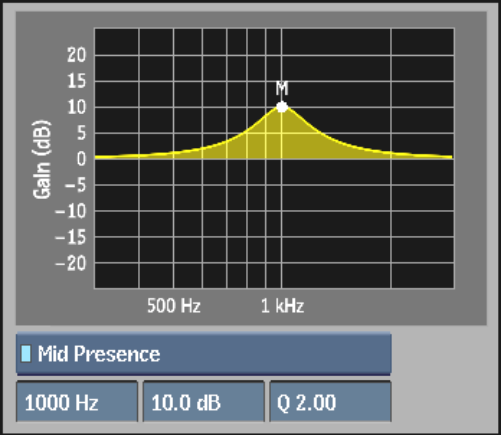Viewport: 501px width, 435px height.
Task: Click the −5 label on the gain axis
Action: (76, 185)
